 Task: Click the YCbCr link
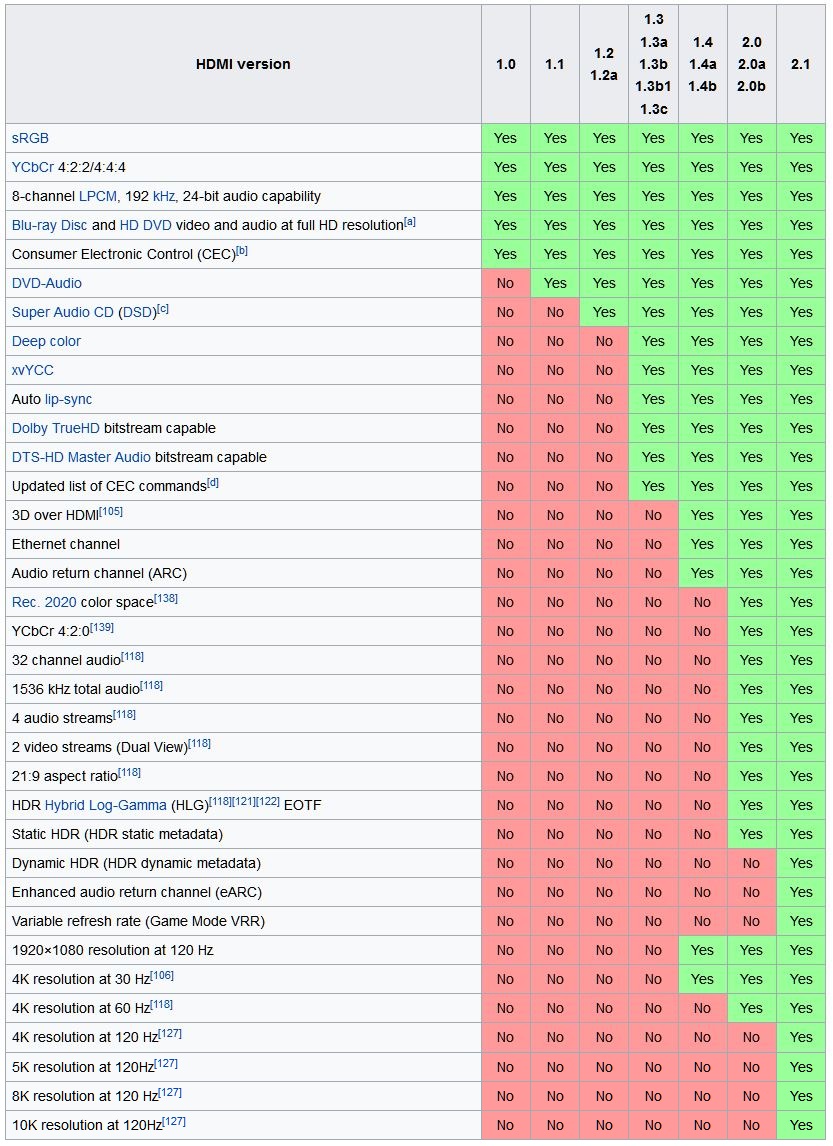33,167
